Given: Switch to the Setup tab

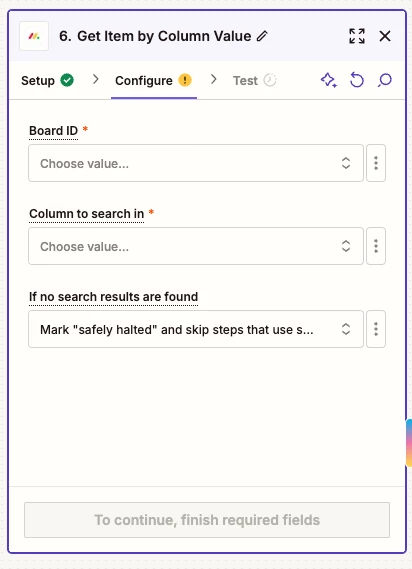Looking at the screenshot, I should (x=47, y=81).
